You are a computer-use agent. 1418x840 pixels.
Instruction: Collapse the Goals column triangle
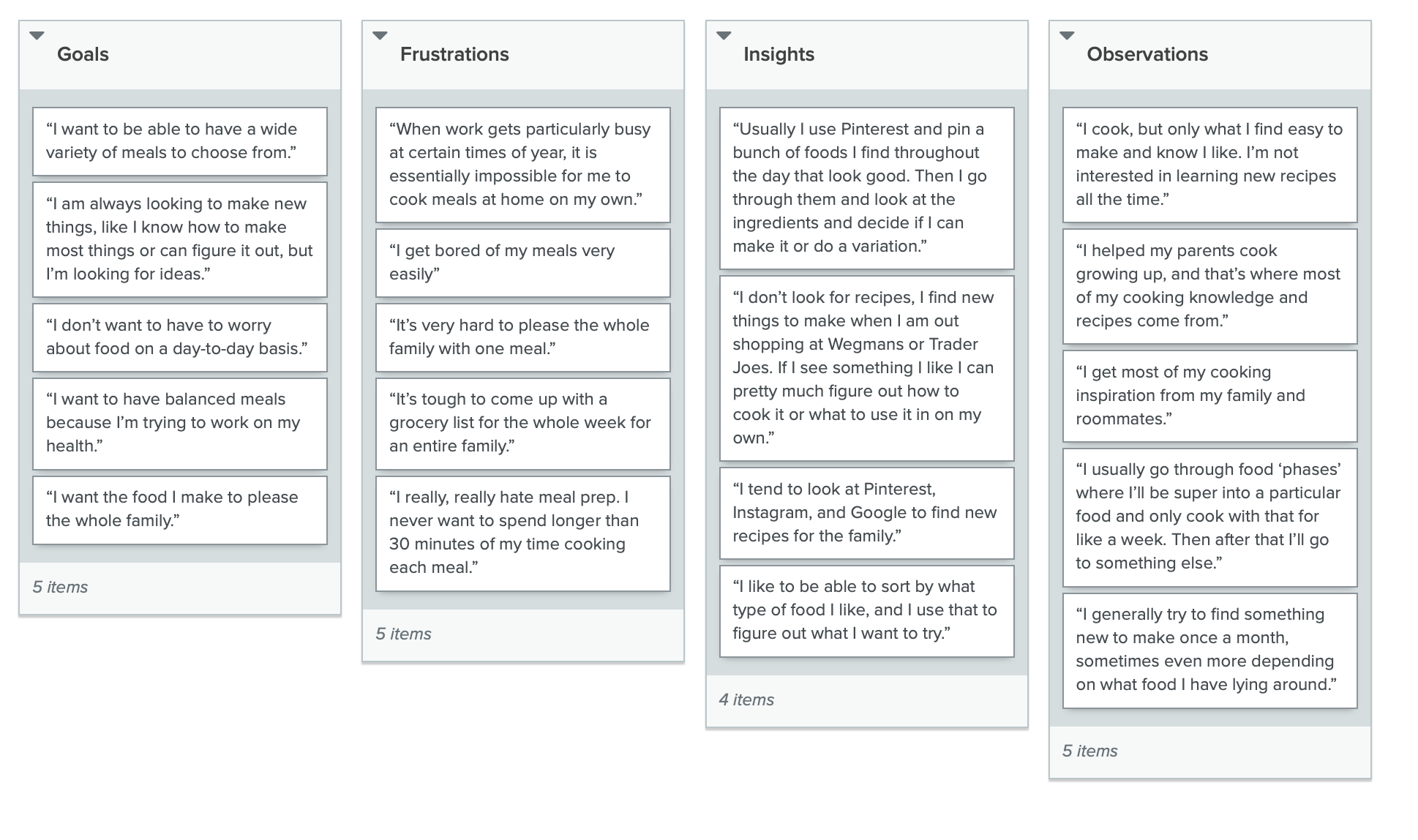(37, 35)
